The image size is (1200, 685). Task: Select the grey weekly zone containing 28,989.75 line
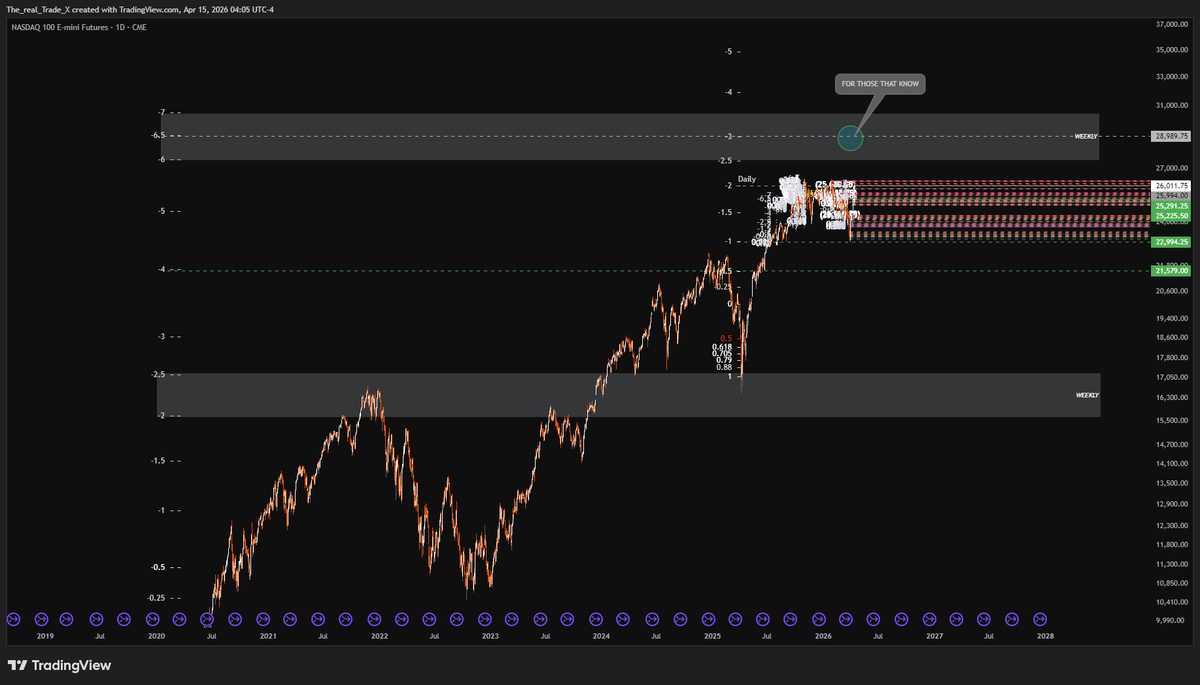tap(630, 137)
